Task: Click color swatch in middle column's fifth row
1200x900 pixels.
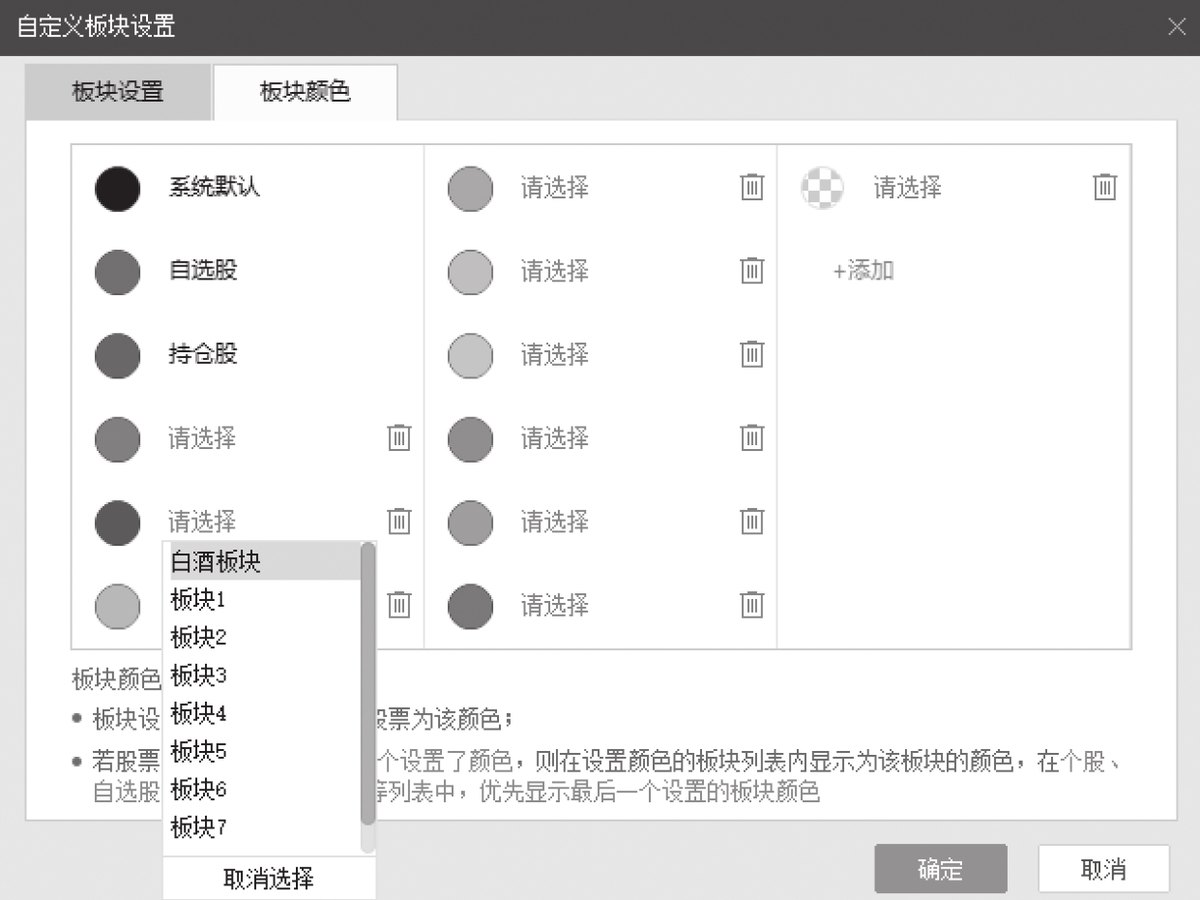Action: (x=471, y=522)
